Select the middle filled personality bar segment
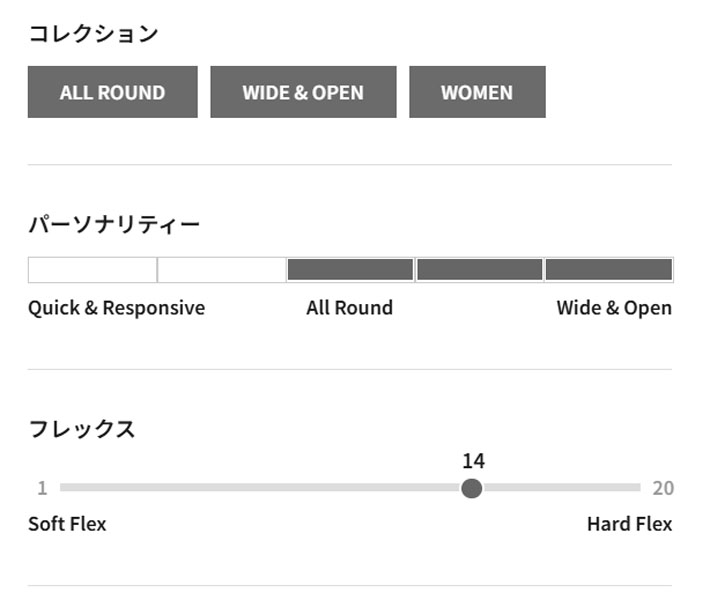The image size is (710, 607). (350, 270)
